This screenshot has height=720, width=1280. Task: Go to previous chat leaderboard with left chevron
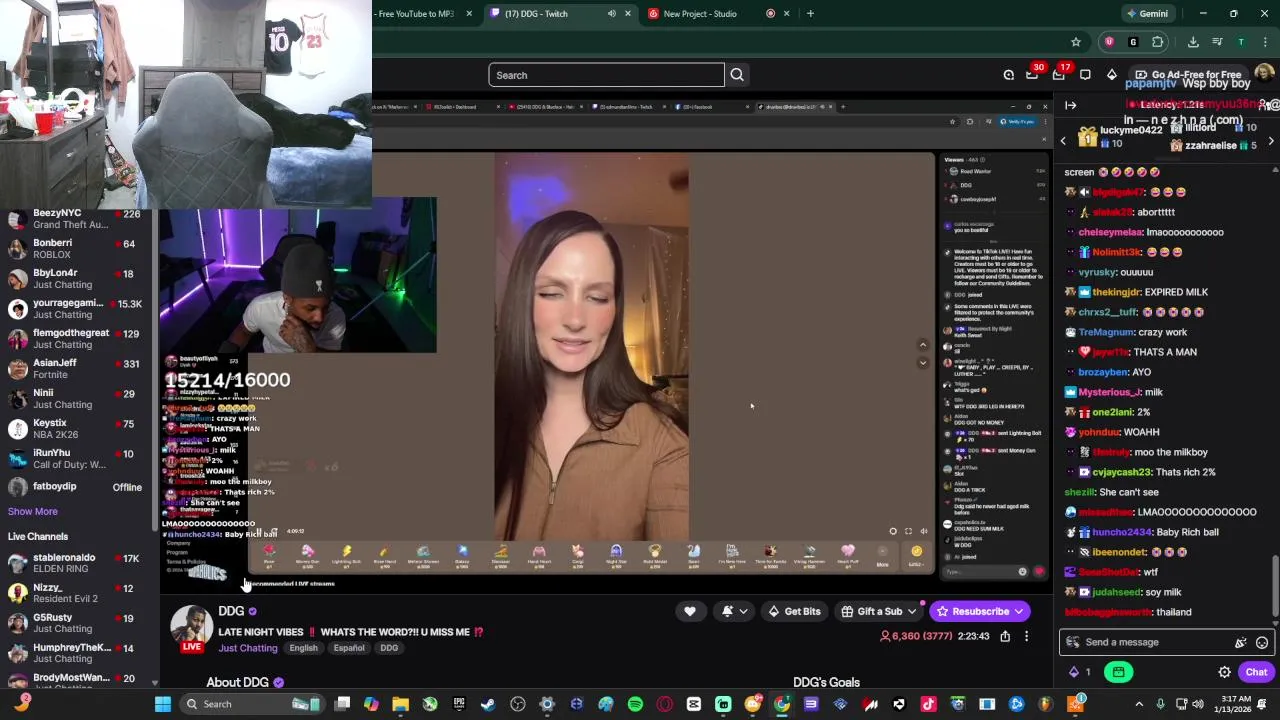[x=1063, y=141]
